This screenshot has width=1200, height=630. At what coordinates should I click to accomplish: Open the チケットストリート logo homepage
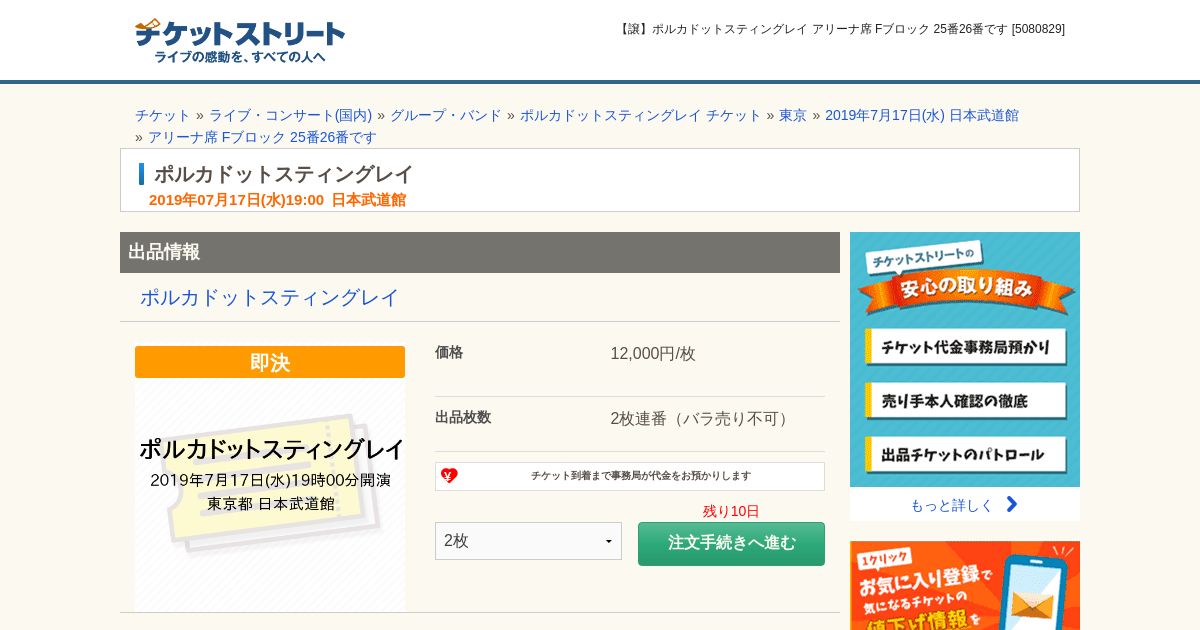pyautogui.click(x=240, y=41)
